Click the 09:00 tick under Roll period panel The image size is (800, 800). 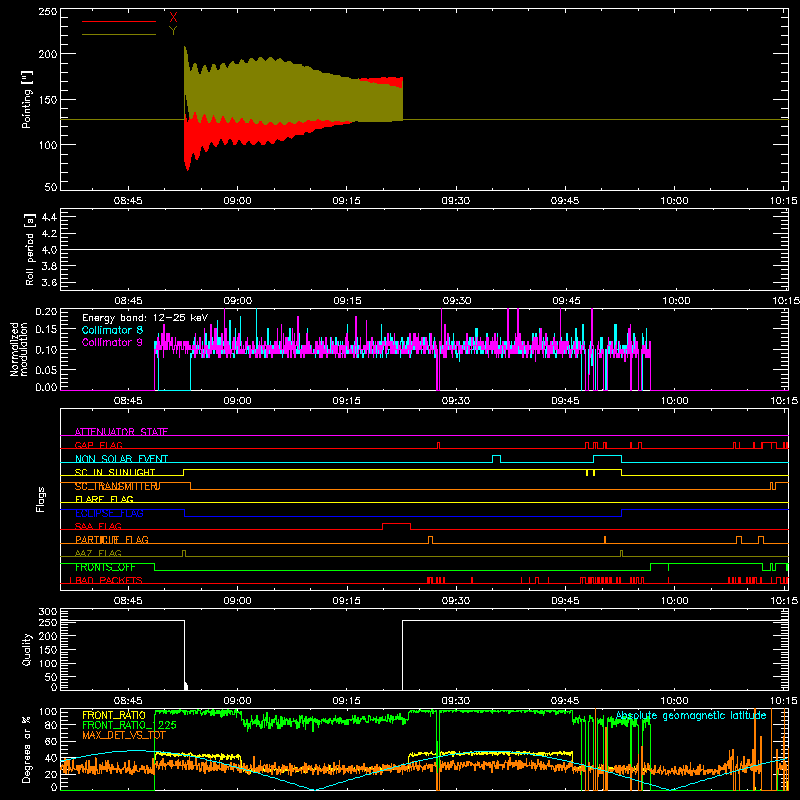(238, 301)
